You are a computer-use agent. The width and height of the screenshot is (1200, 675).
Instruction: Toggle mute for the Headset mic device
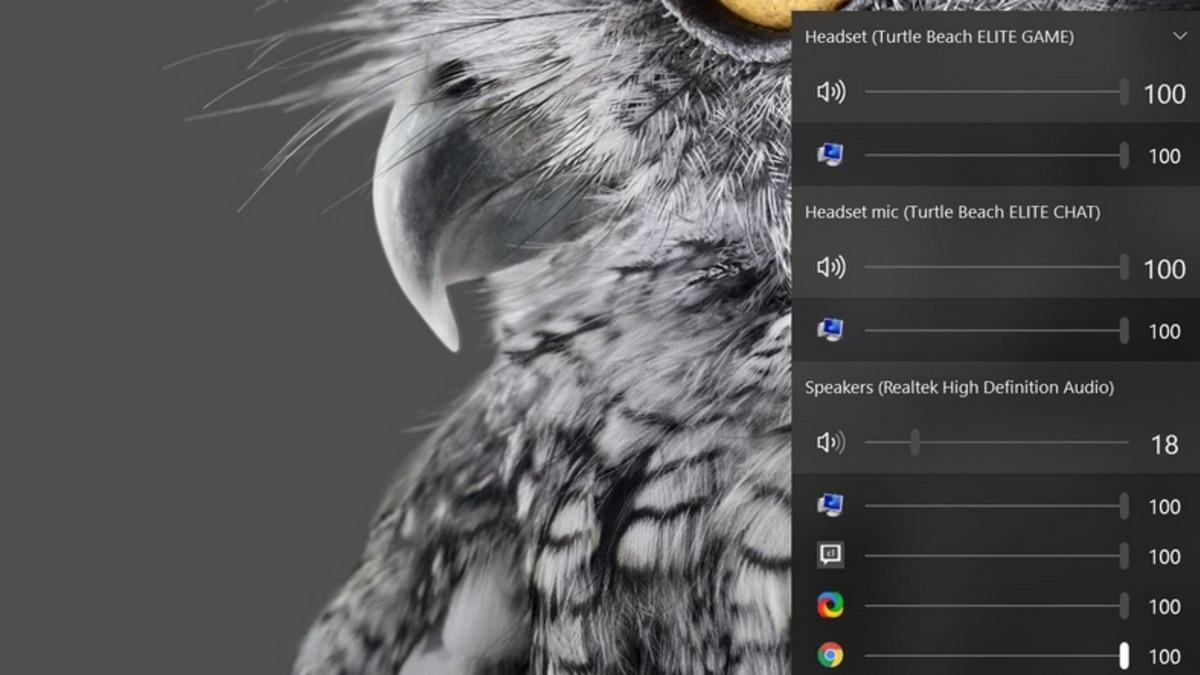pos(831,268)
